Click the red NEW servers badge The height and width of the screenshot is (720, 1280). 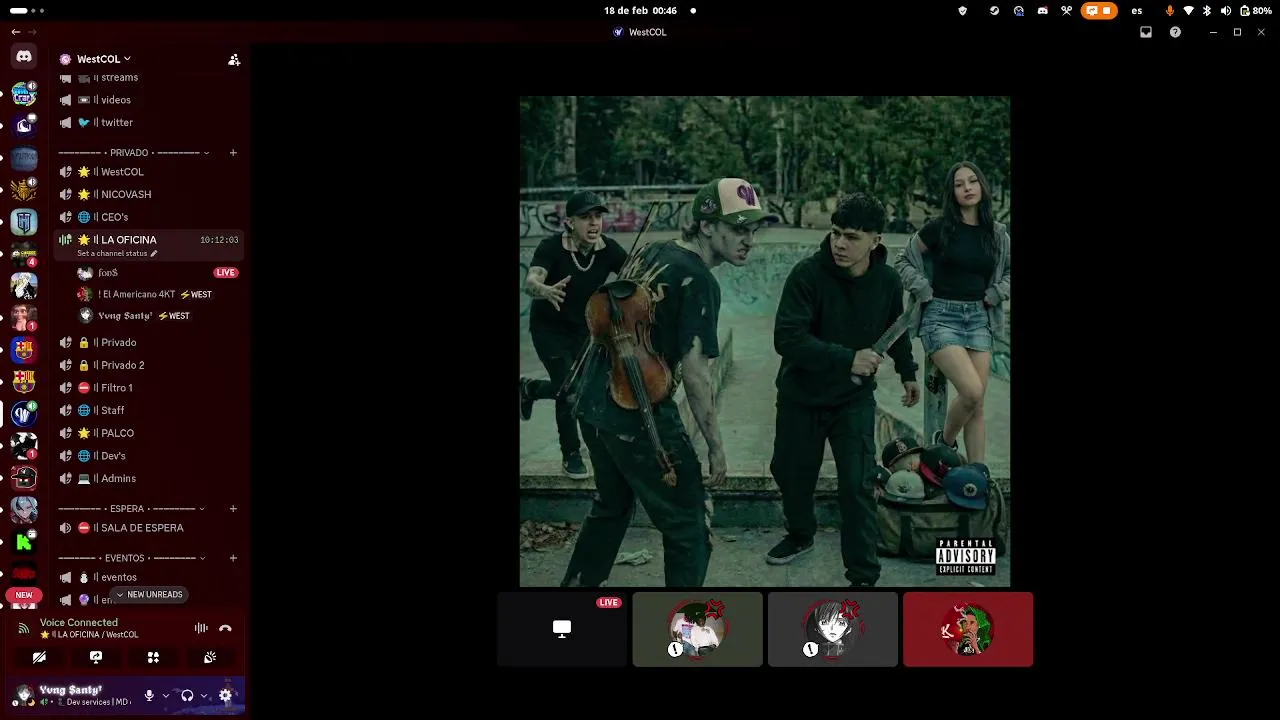(x=24, y=595)
